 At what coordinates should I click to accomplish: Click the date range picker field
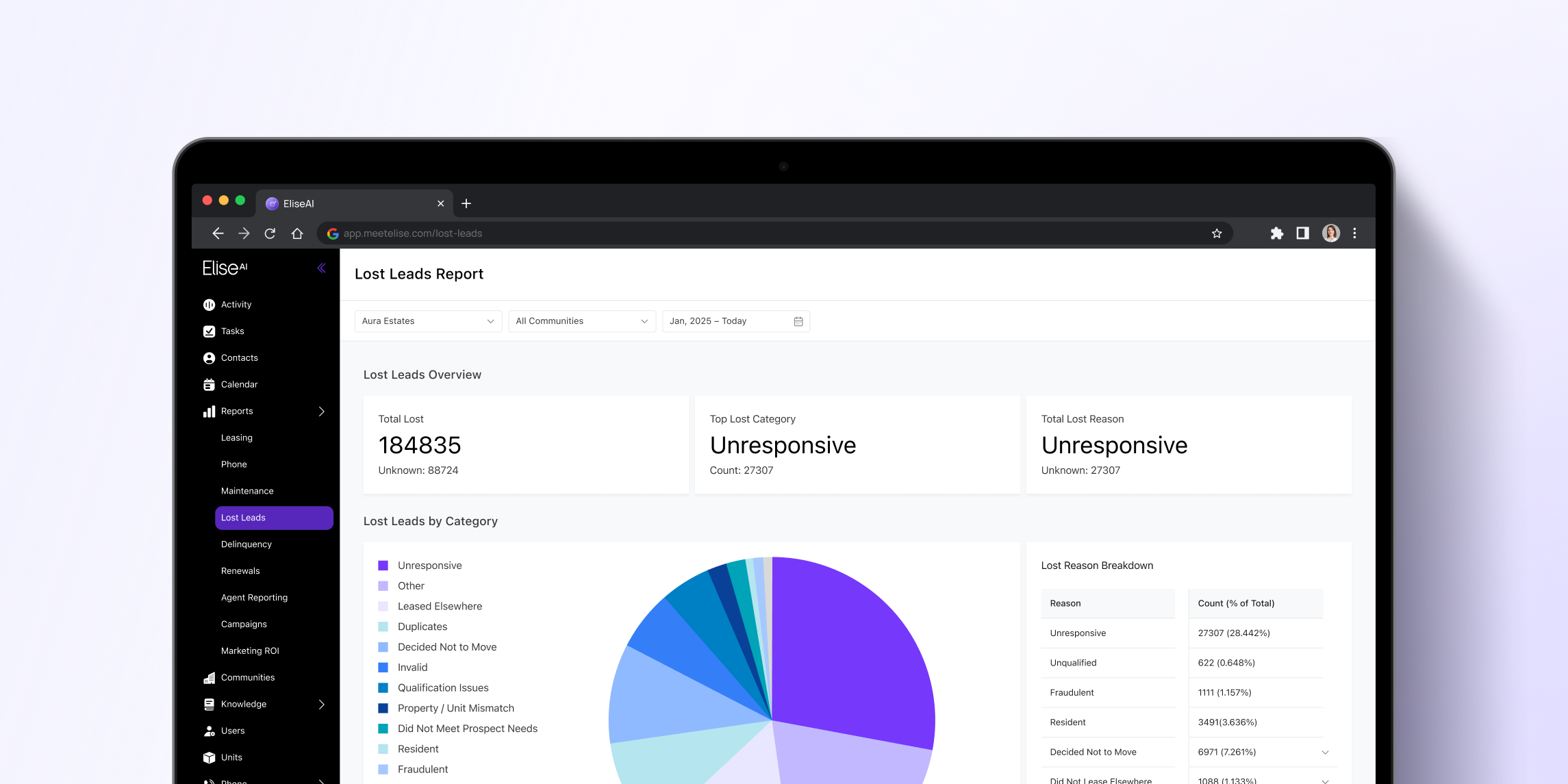click(735, 321)
